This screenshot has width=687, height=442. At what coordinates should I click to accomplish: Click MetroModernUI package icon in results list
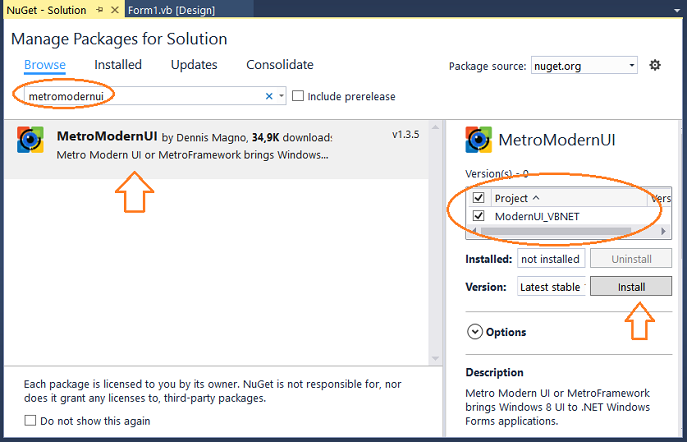point(30,140)
